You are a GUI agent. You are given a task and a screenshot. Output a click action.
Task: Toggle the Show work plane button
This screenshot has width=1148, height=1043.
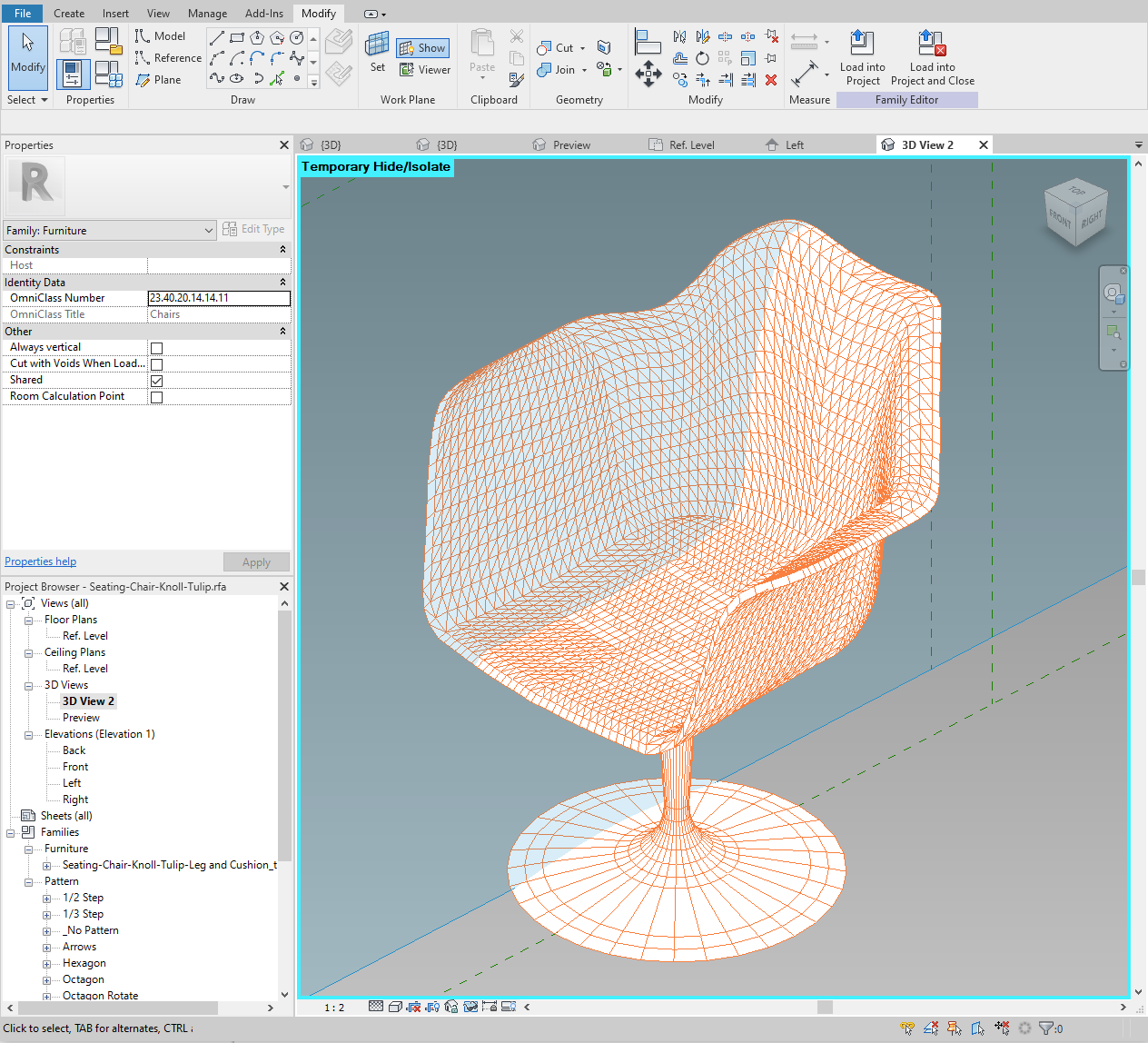click(x=422, y=48)
